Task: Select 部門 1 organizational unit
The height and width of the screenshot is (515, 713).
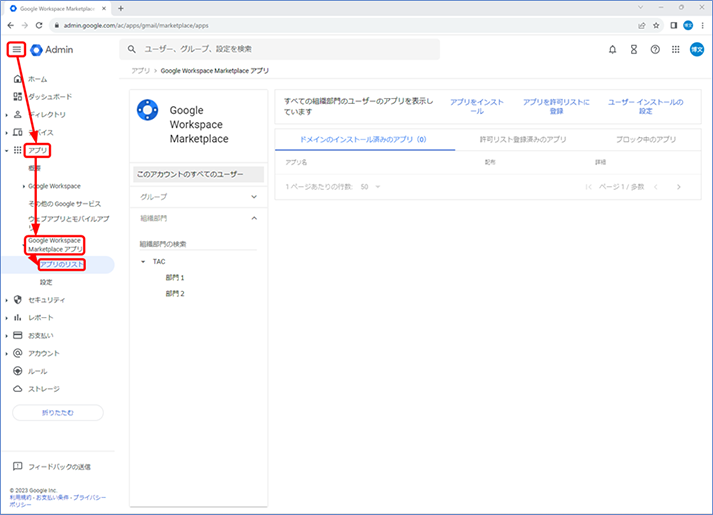Action: coord(175,278)
